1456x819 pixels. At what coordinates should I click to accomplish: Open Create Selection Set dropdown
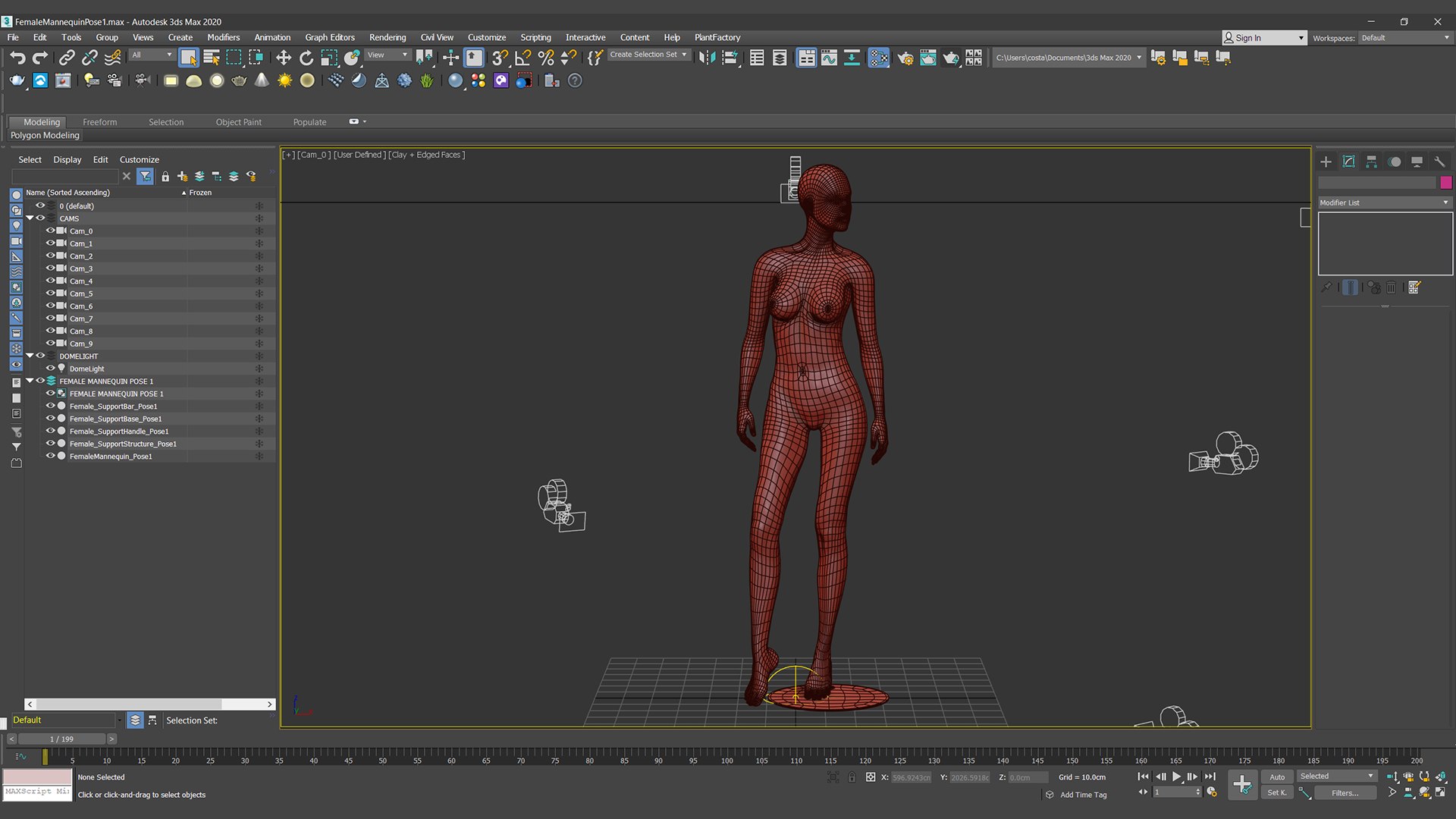pos(649,55)
